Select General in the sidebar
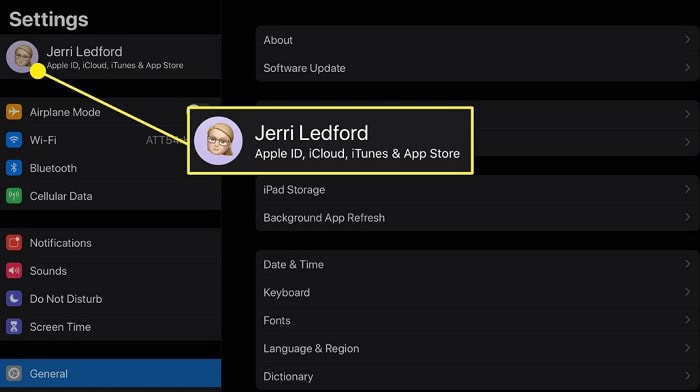The image size is (700, 392). (110, 373)
